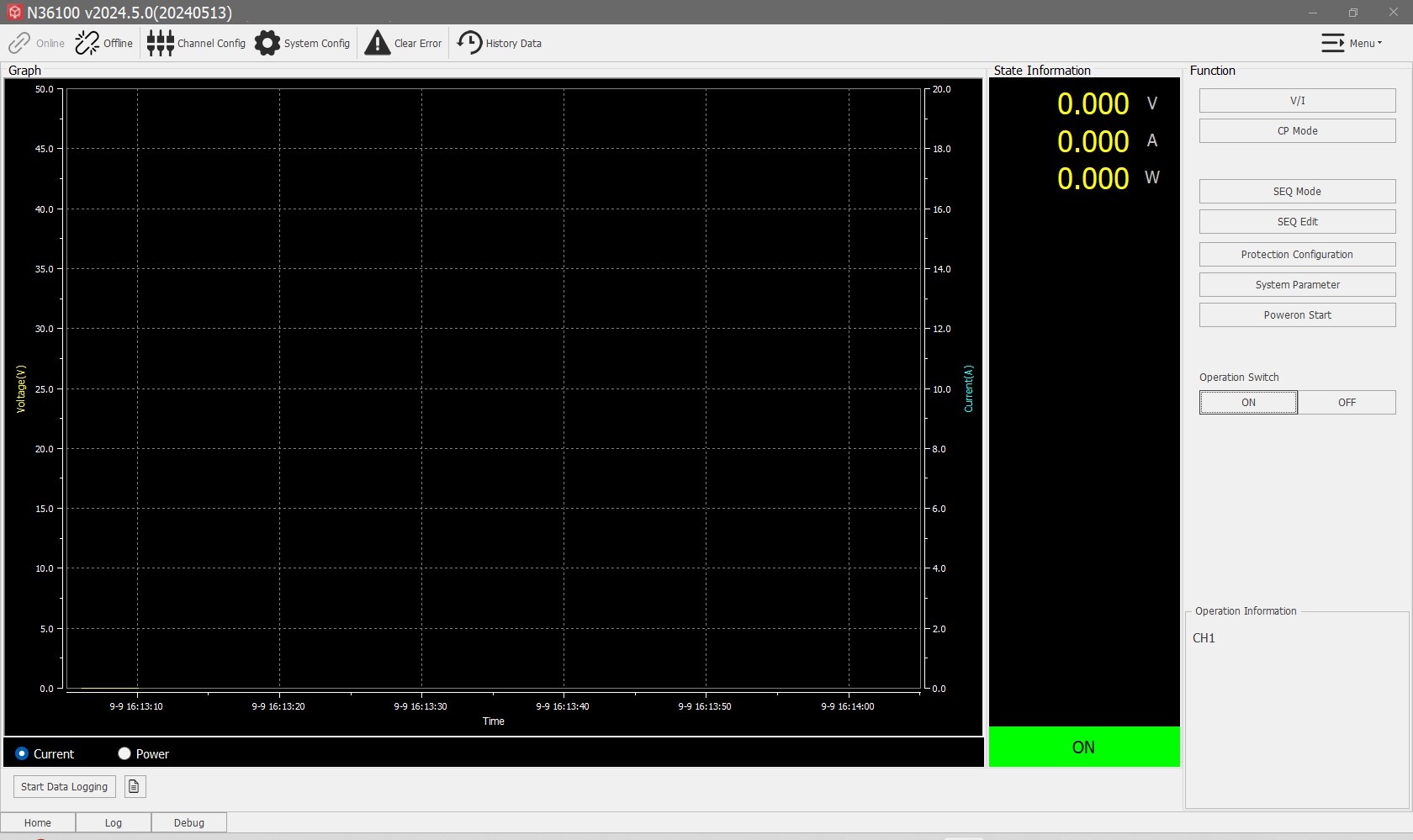Switch operation to OFF
The width and height of the screenshot is (1413, 840).
point(1347,403)
